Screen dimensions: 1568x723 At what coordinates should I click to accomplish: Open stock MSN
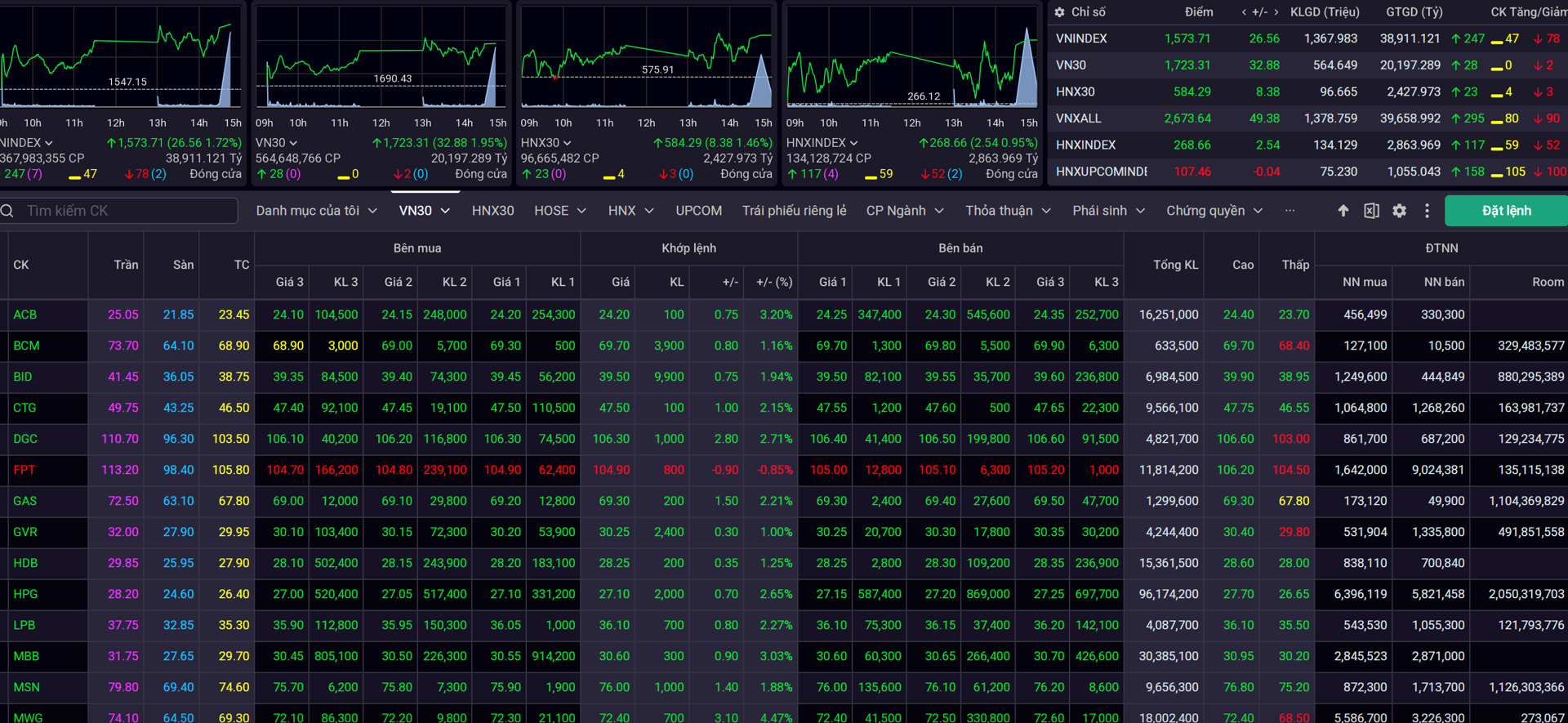26,687
